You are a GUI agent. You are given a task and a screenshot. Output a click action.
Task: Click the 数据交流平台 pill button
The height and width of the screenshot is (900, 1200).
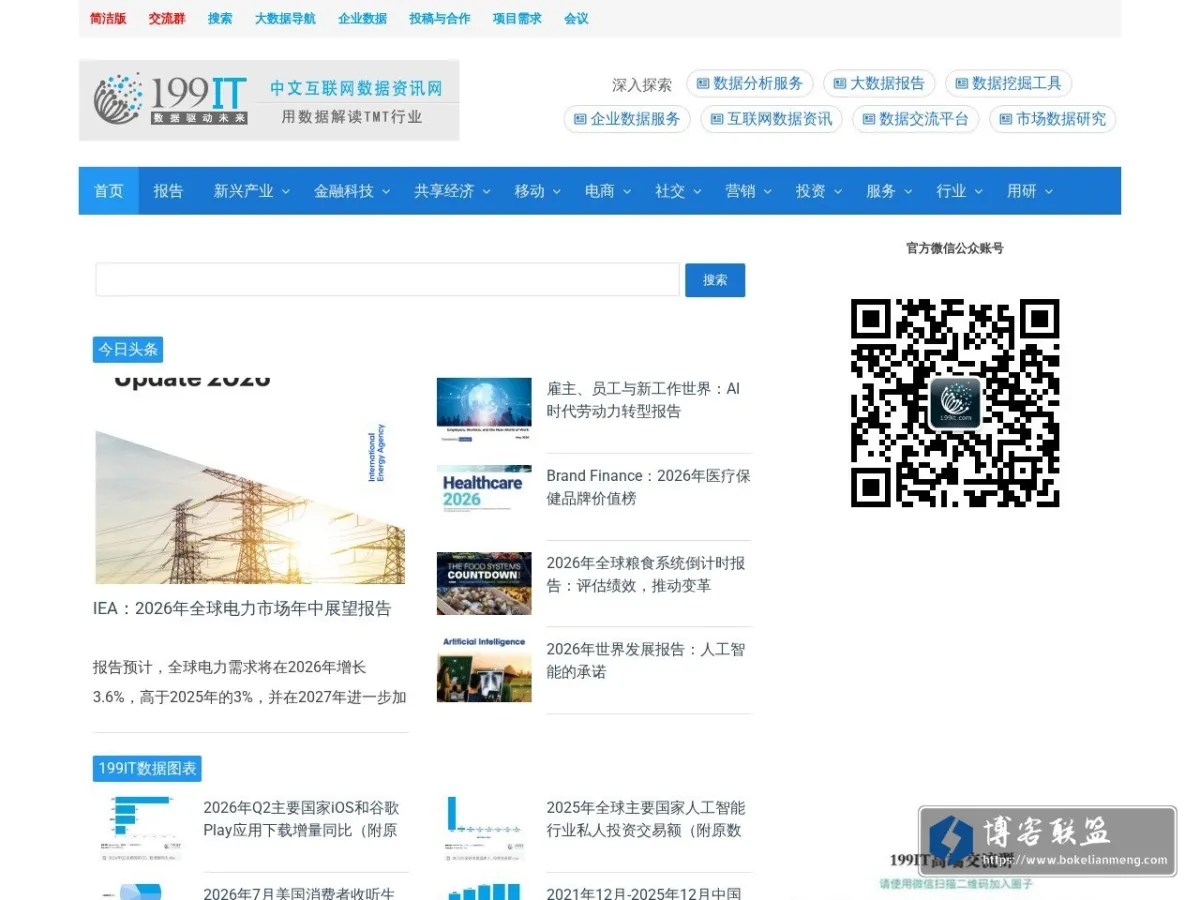(x=916, y=119)
